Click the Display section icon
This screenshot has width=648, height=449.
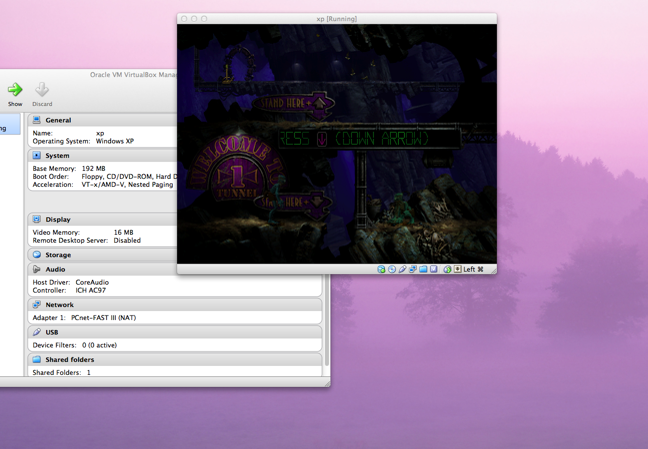(37, 219)
